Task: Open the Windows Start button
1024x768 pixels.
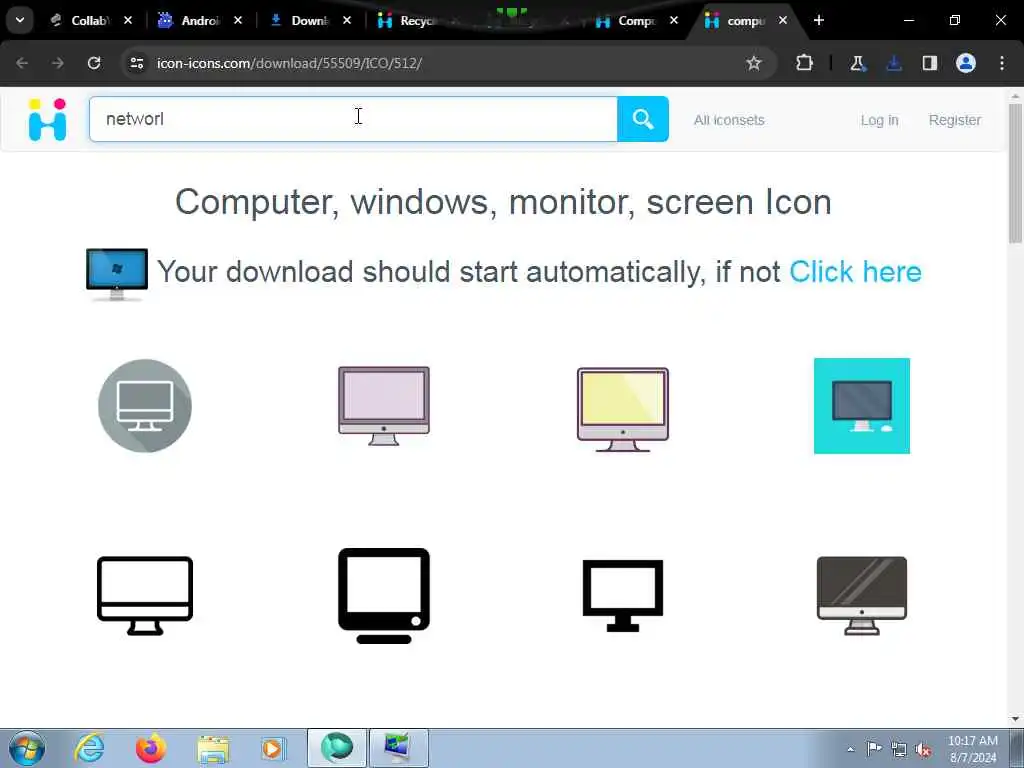Action: tap(27, 748)
